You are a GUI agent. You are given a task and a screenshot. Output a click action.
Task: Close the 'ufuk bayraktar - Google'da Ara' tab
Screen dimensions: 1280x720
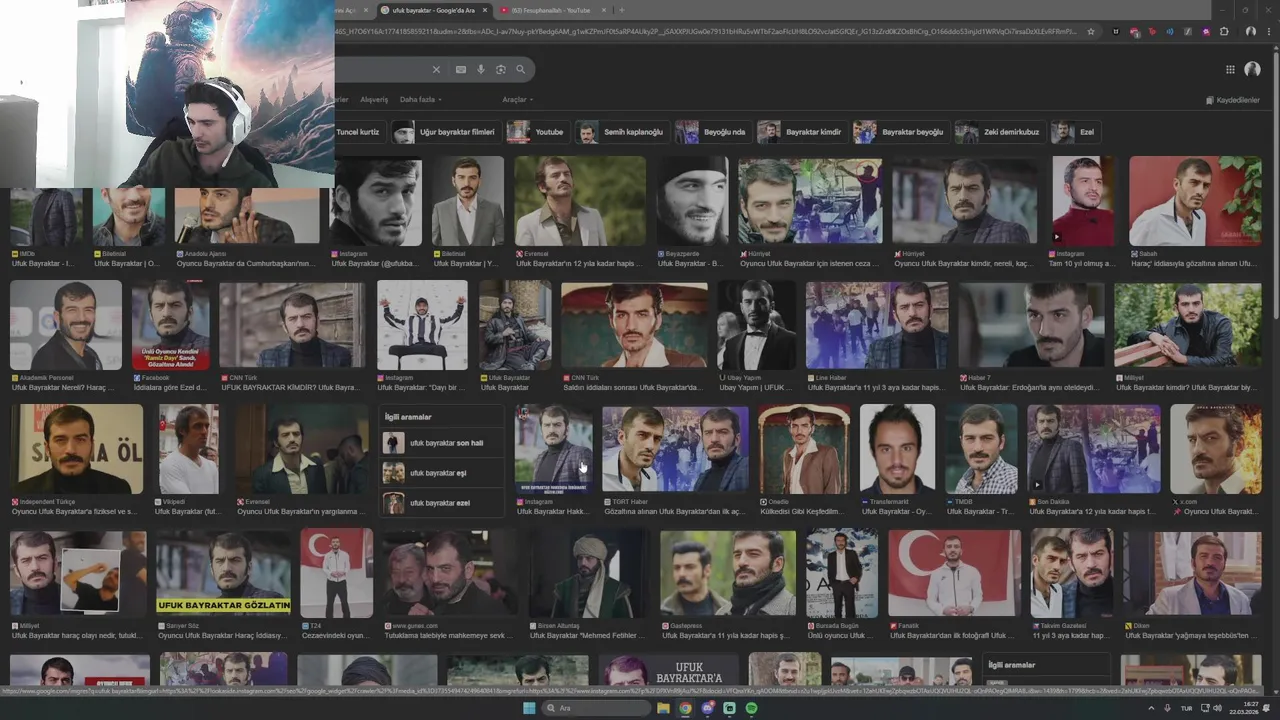point(485,10)
